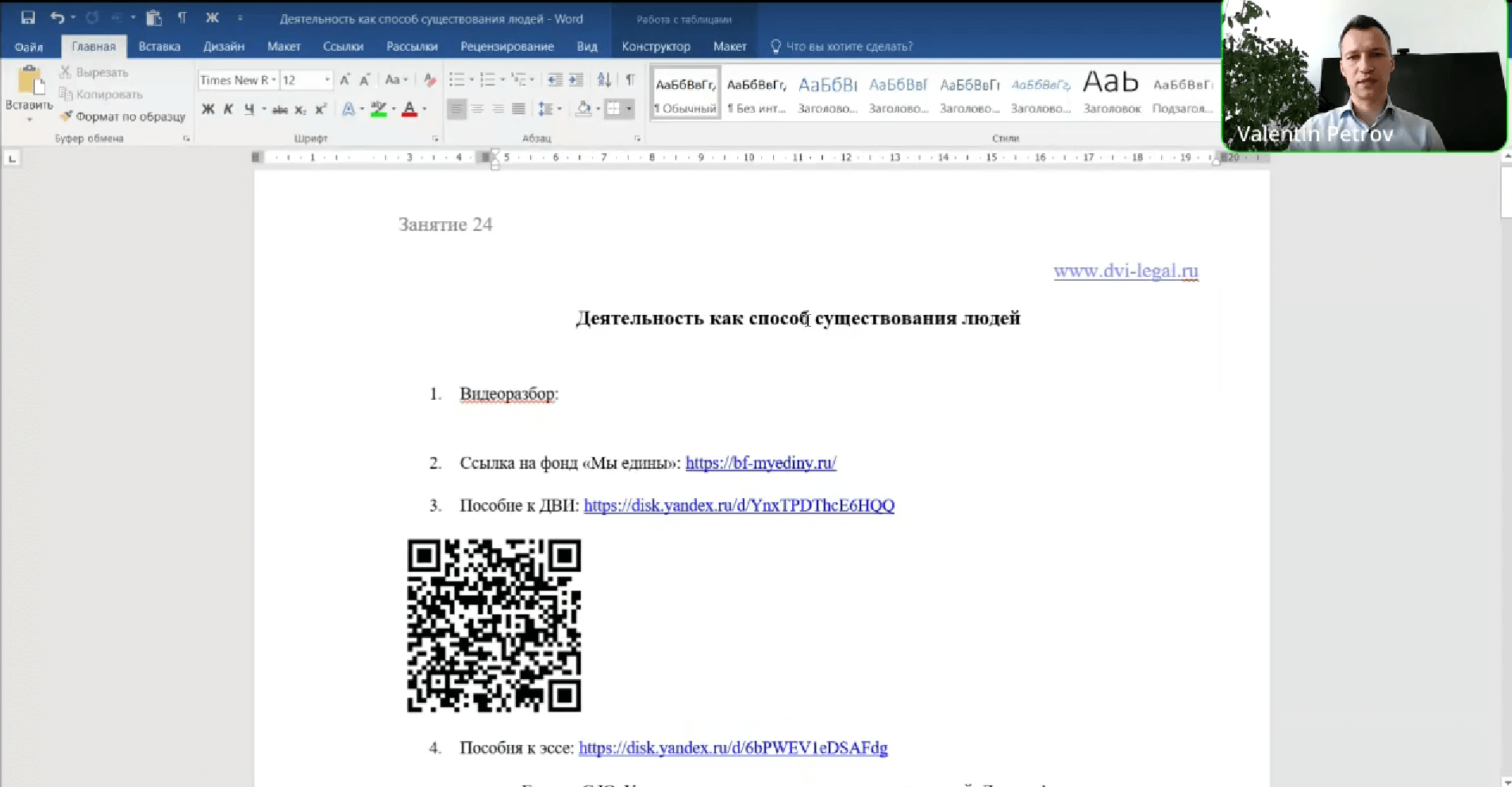Apply text effects button
This screenshot has height=787, width=1512.
(348, 109)
